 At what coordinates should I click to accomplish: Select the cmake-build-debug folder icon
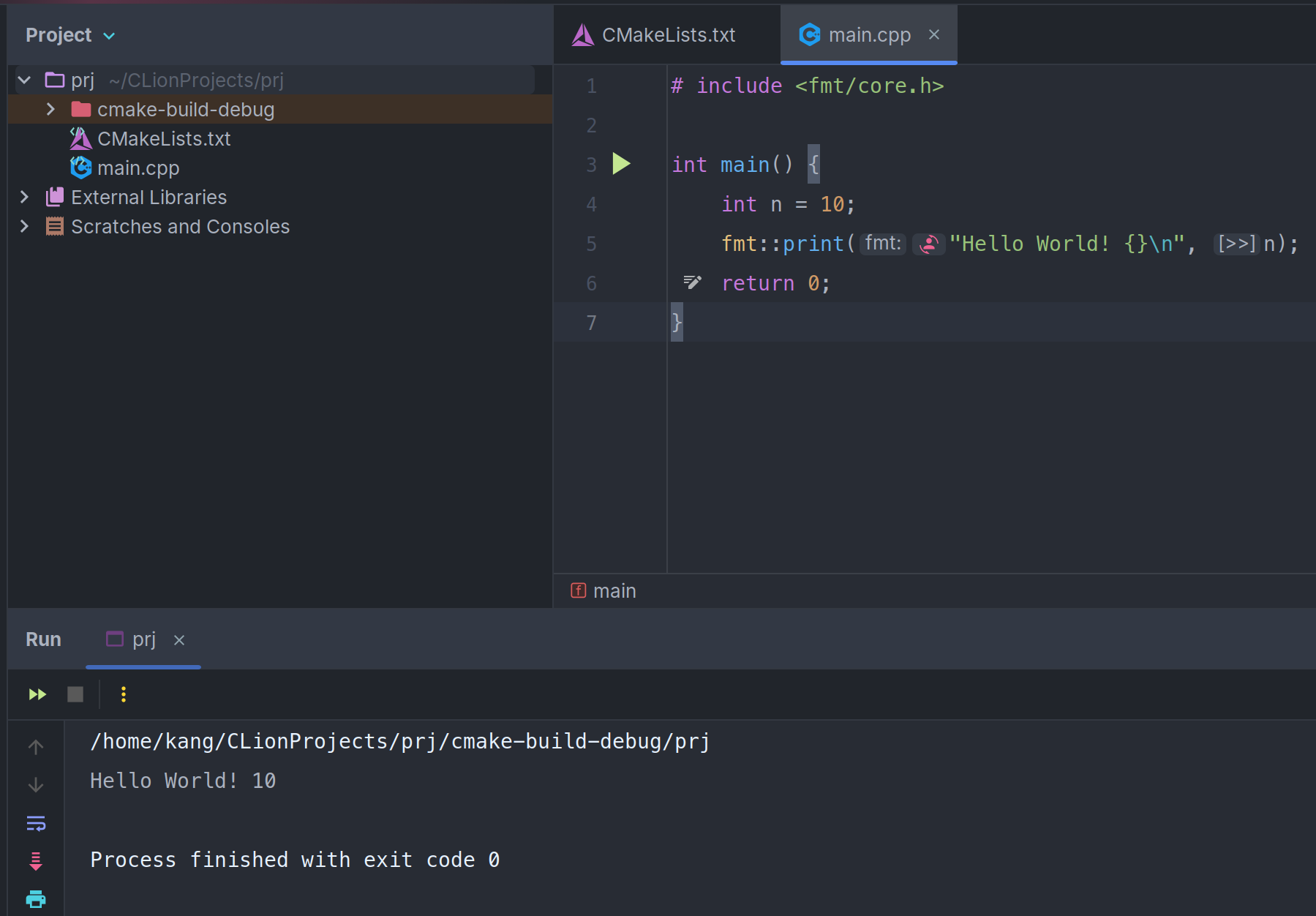pos(80,109)
